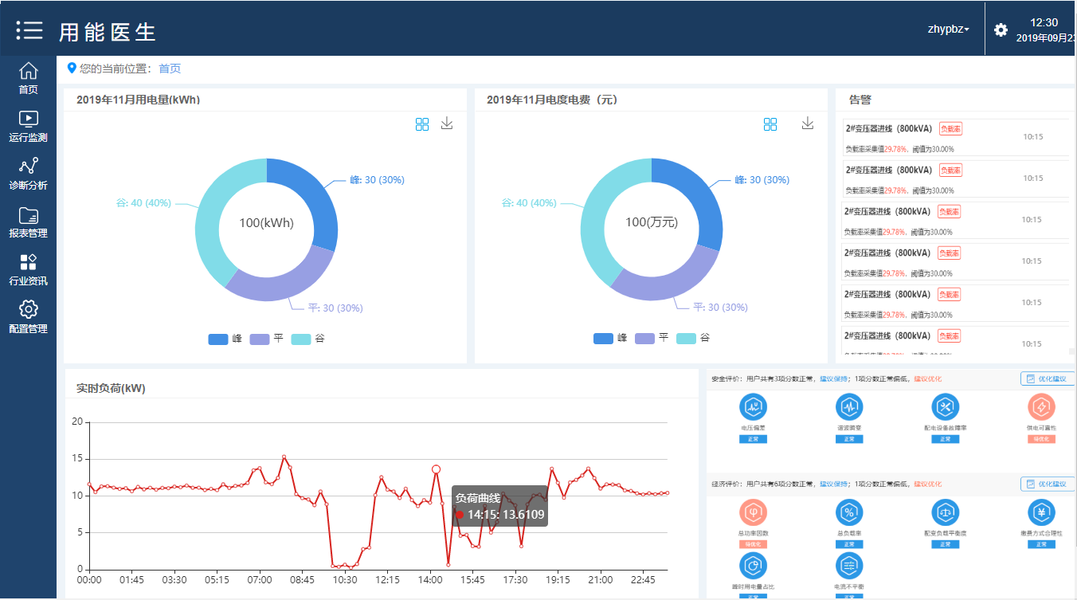Viewport: 1077px width, 600px height.
Task: Go to 首页 in the sidebar
Action: [28, 78]
